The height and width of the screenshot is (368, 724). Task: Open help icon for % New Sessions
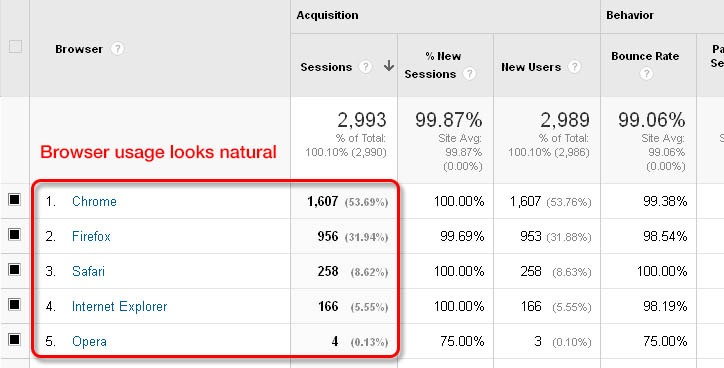(x=470, y=74)
